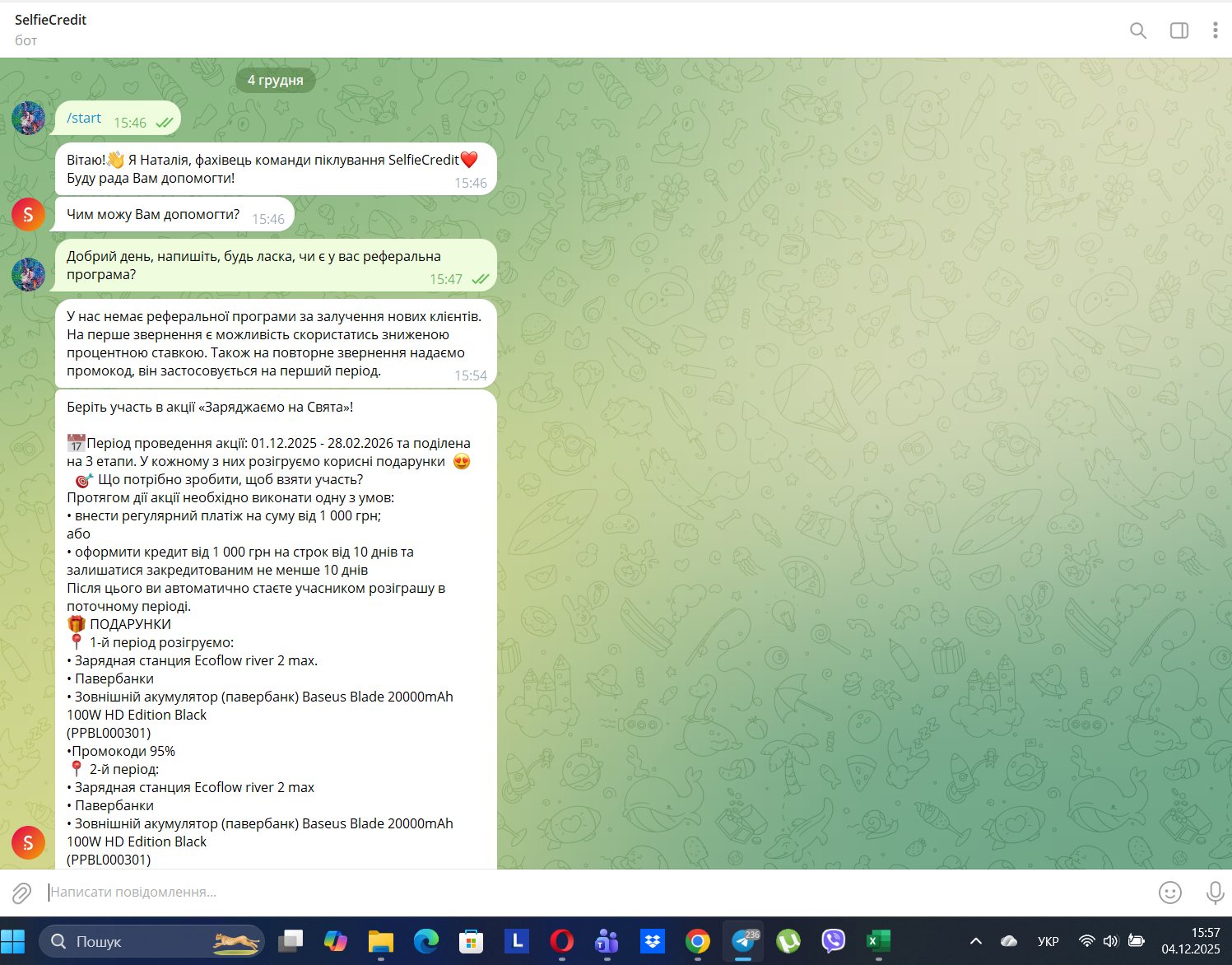Click the user avatar beside the referral question
Image resolution: width=1232 pixels, height=965 pixels.
point(29,274)
